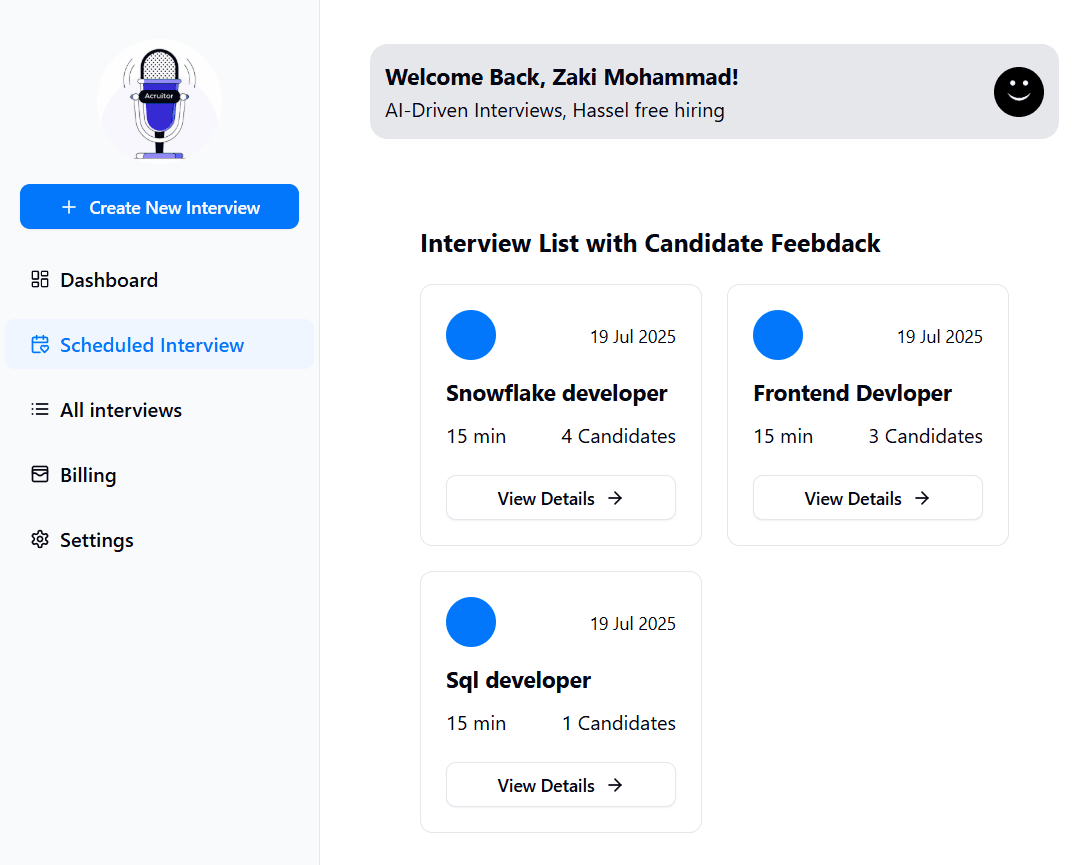This screenshot has width=1079, height=865.
Task: Click the blue circle on Frontend Devloper card
Action: pyautogui.click(x=778, y=335)
